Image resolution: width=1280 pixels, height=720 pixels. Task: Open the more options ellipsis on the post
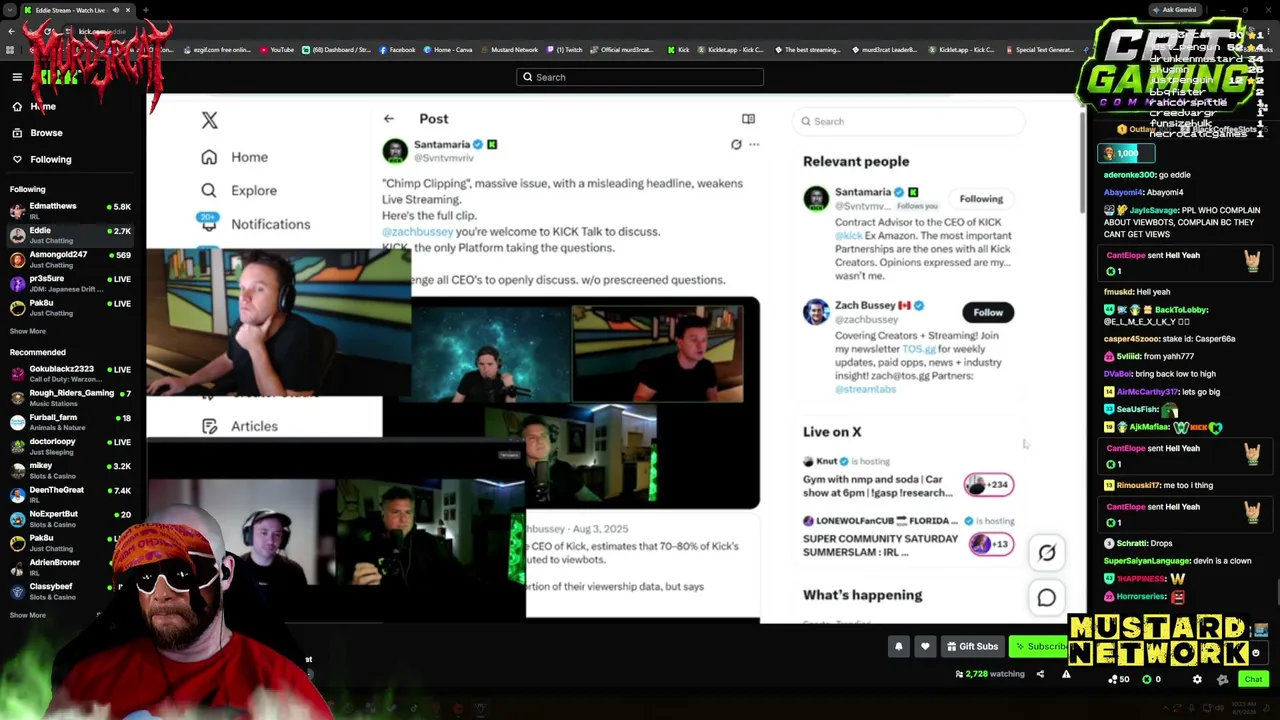pos(754,145)
